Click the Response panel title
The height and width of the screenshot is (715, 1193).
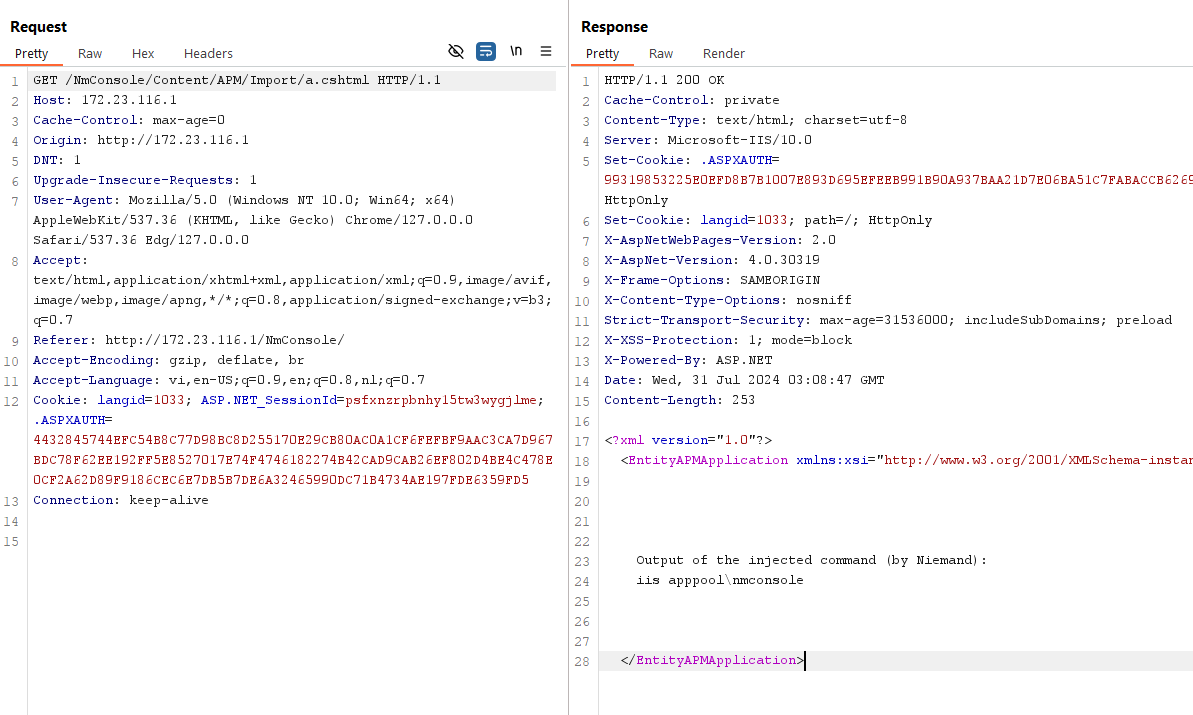614,27
